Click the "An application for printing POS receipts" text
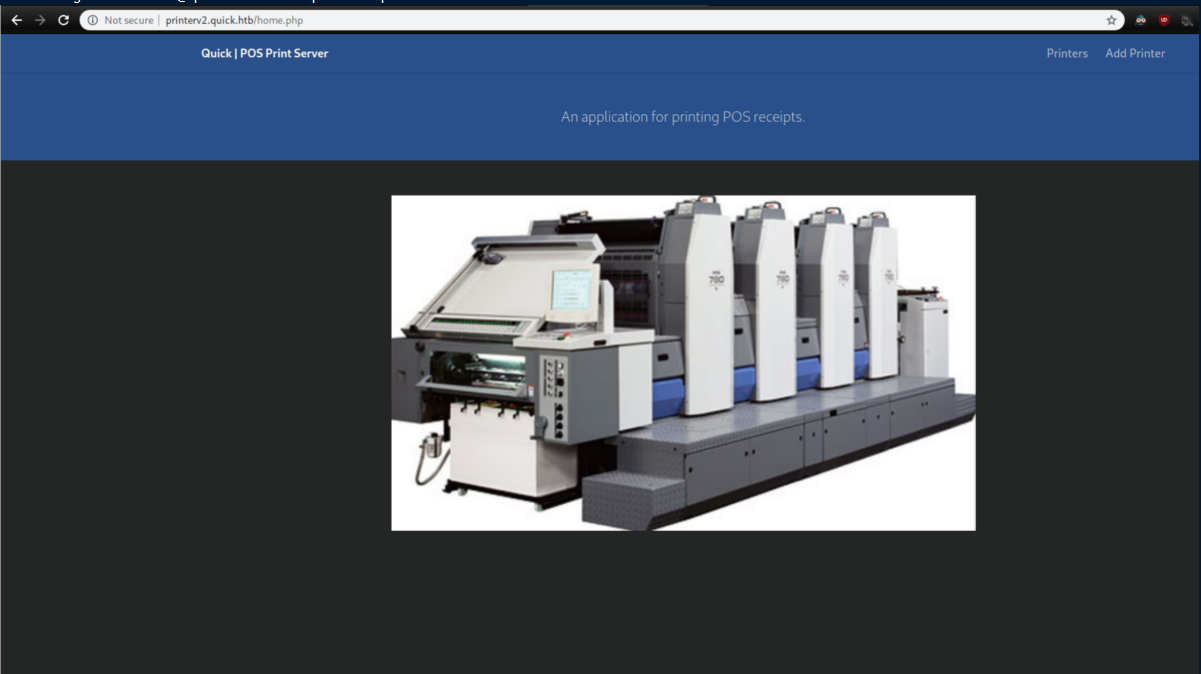 click(x=682, y=117)
